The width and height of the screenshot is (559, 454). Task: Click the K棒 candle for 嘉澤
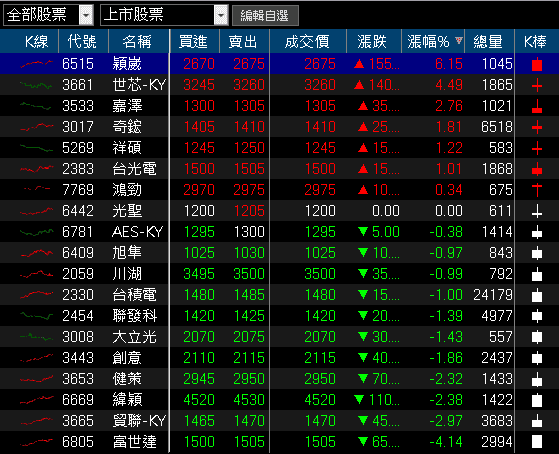[x=537, y=106]
